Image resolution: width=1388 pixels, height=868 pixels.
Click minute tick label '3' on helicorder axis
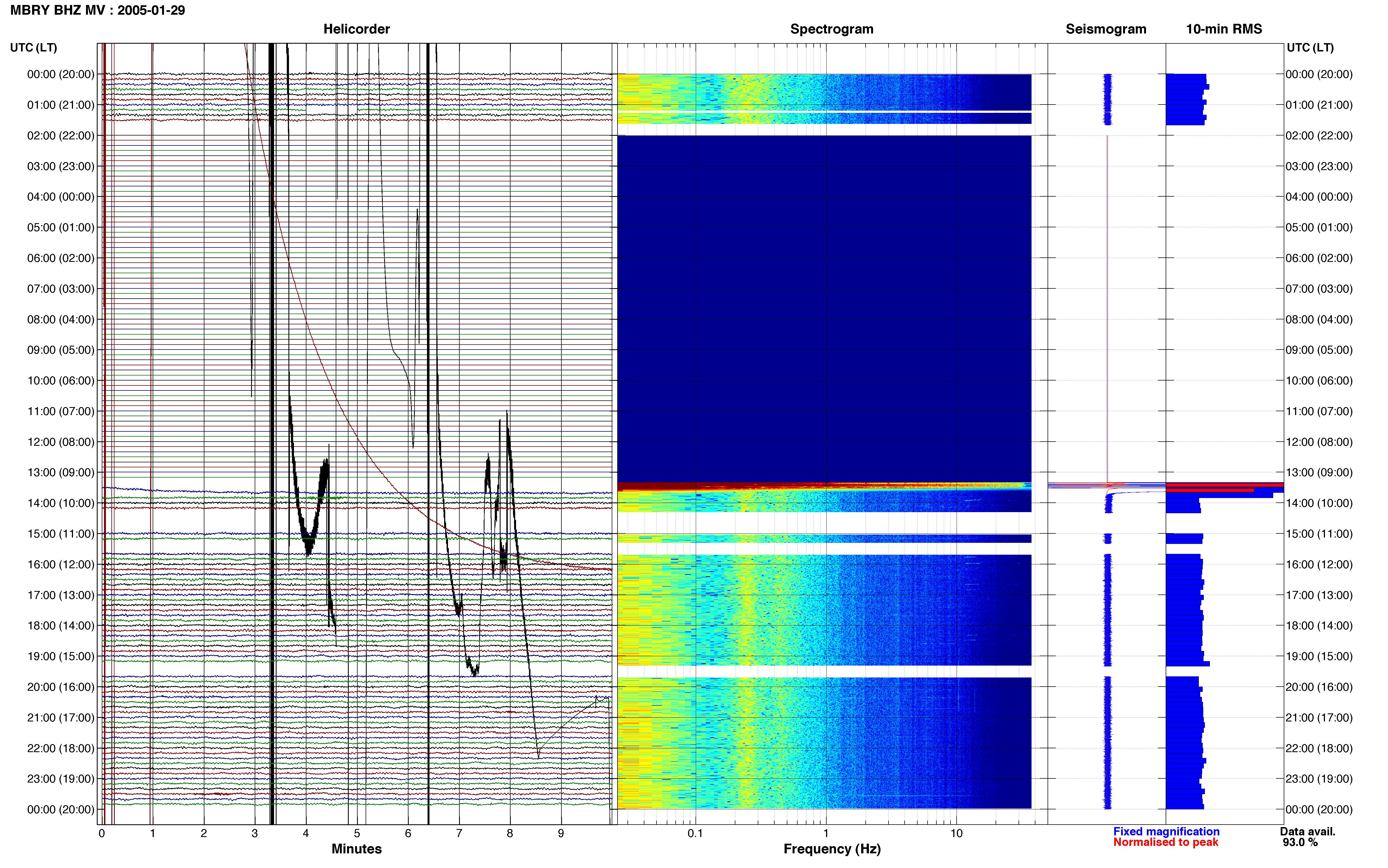255,833
